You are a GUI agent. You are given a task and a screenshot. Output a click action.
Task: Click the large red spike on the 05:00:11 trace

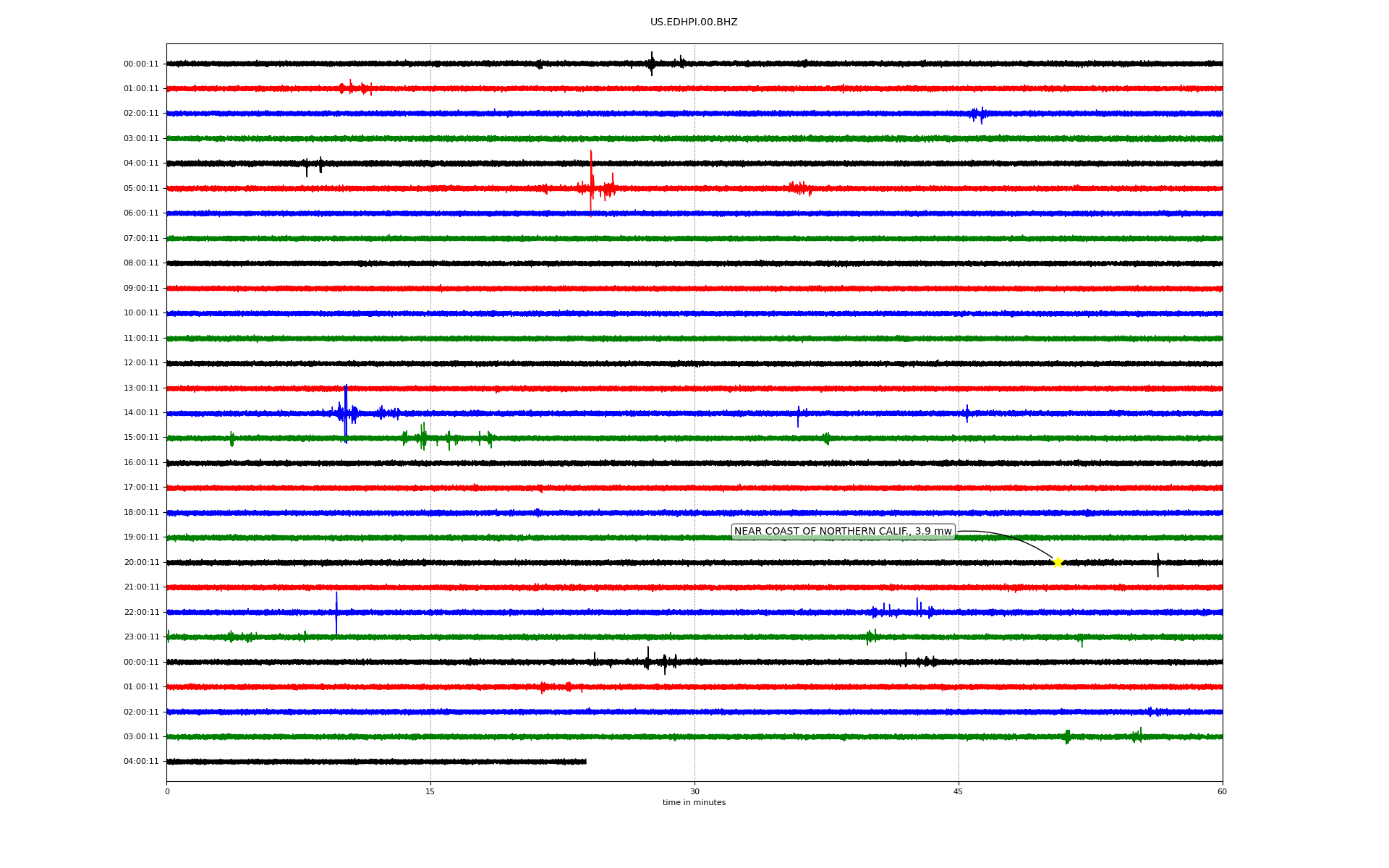(591, 183)
